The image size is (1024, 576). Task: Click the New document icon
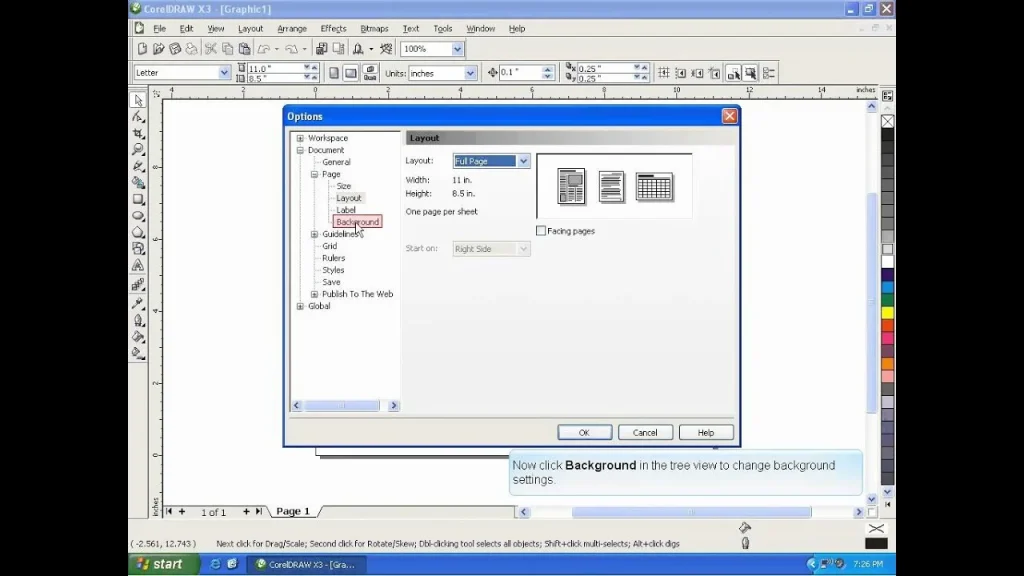142,49
